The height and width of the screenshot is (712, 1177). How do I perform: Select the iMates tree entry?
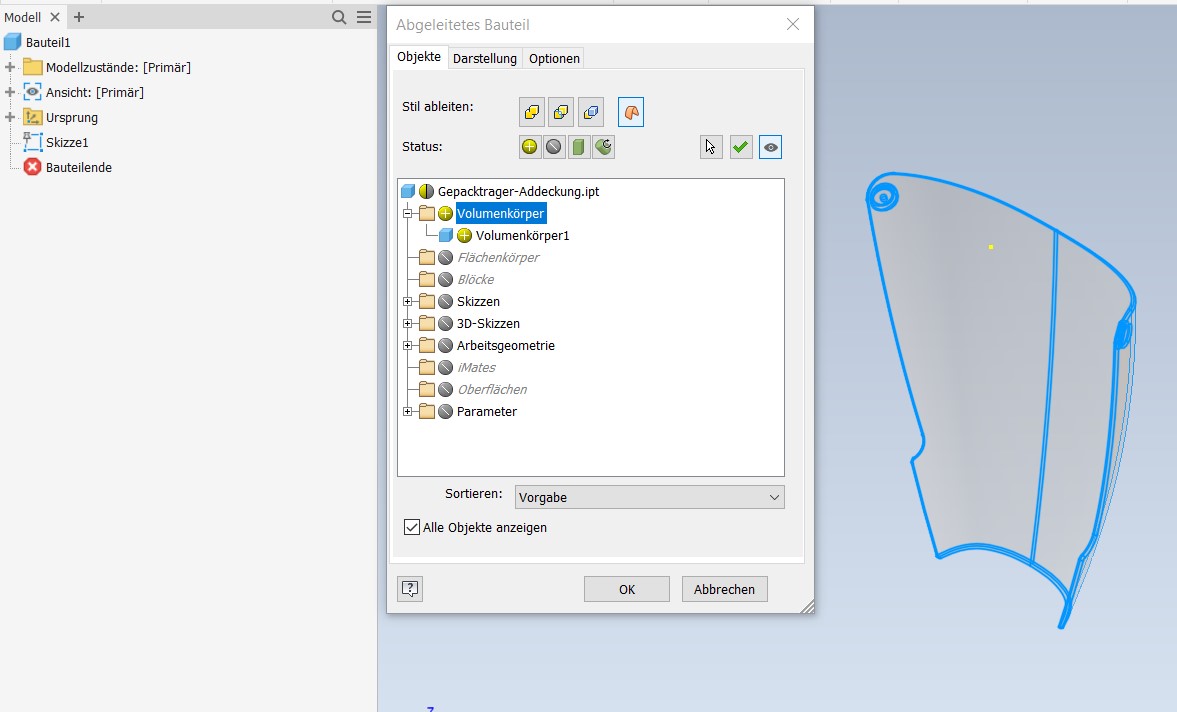(477, 368)
